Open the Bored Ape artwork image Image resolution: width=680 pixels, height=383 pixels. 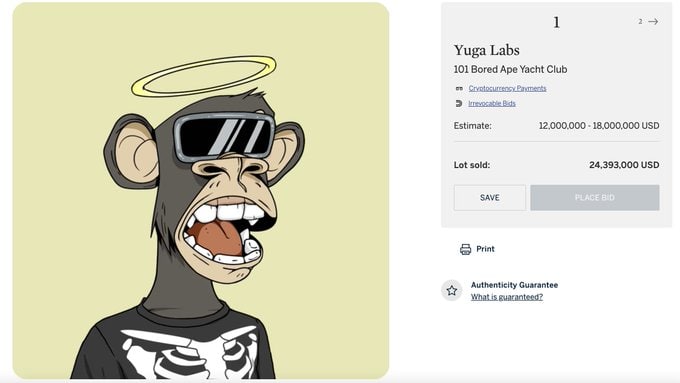201,191
